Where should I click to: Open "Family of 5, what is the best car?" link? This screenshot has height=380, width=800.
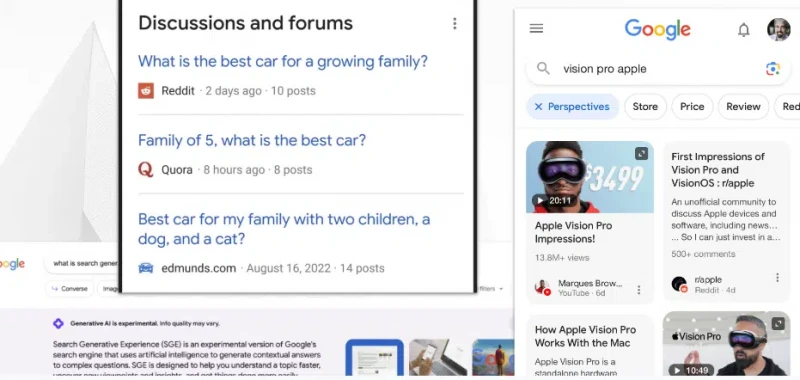[252, 140]
